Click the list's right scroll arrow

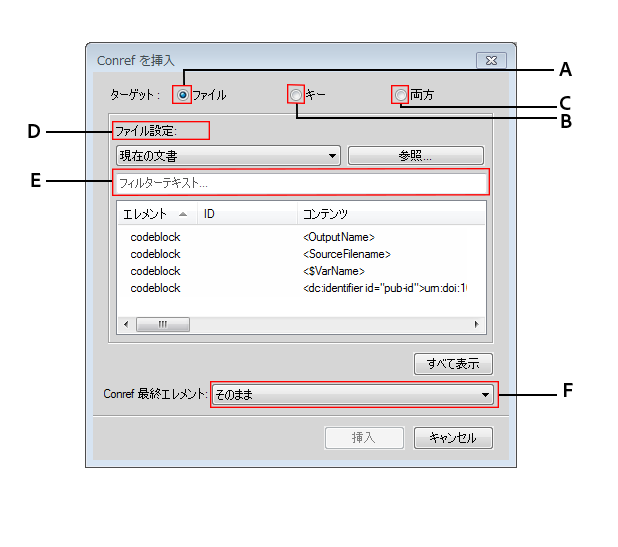point(477,325)
